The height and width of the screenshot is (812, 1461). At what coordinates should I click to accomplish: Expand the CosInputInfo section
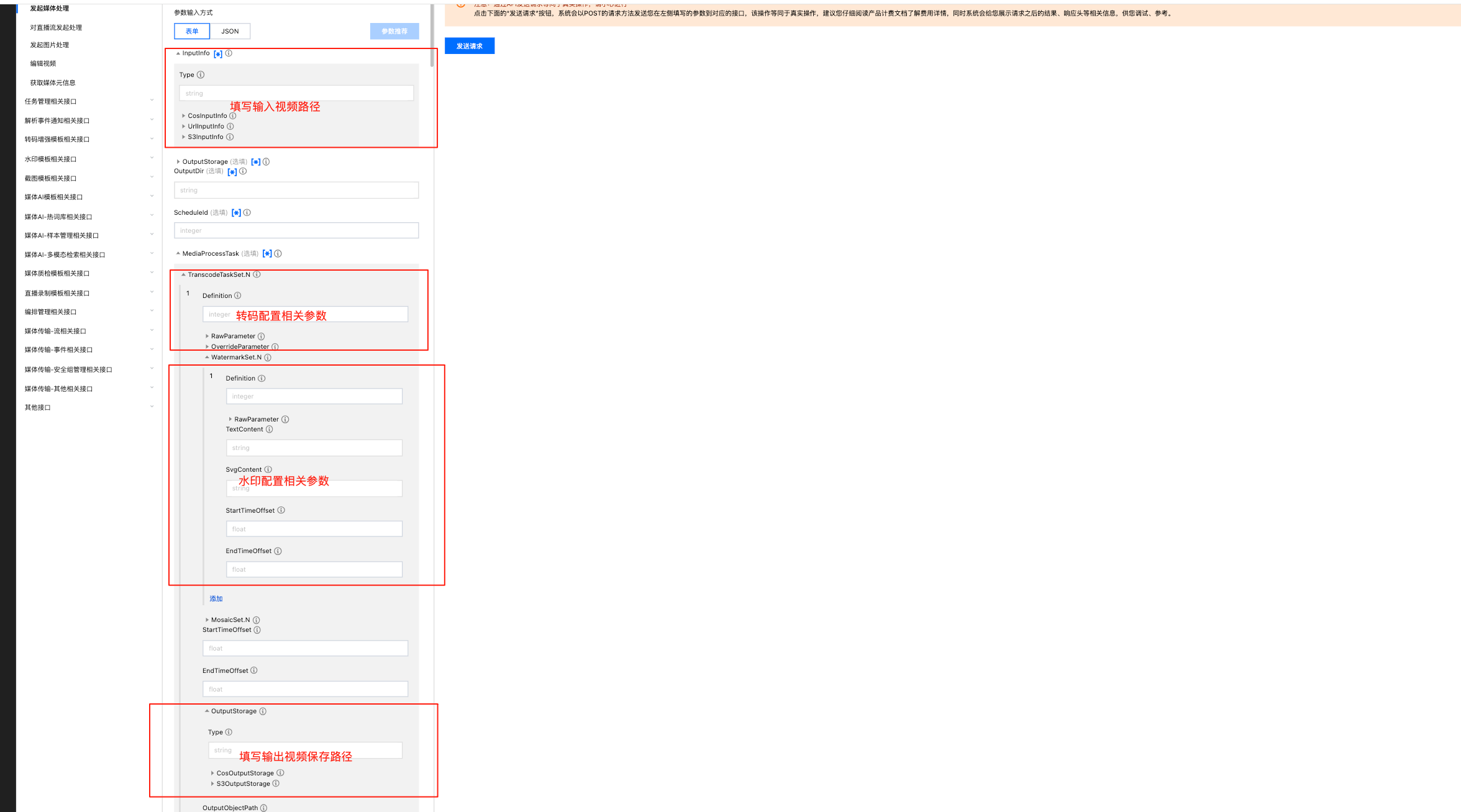184,116
